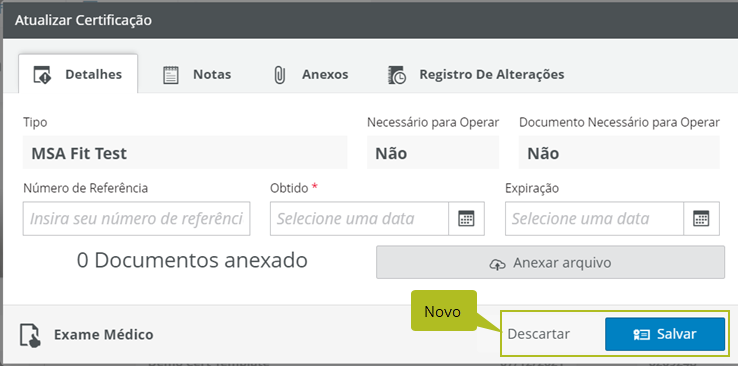The width and height of the screenshot is (738, 366).
Task: Click the Exame Médico document icon
Action: coord(30,335)
